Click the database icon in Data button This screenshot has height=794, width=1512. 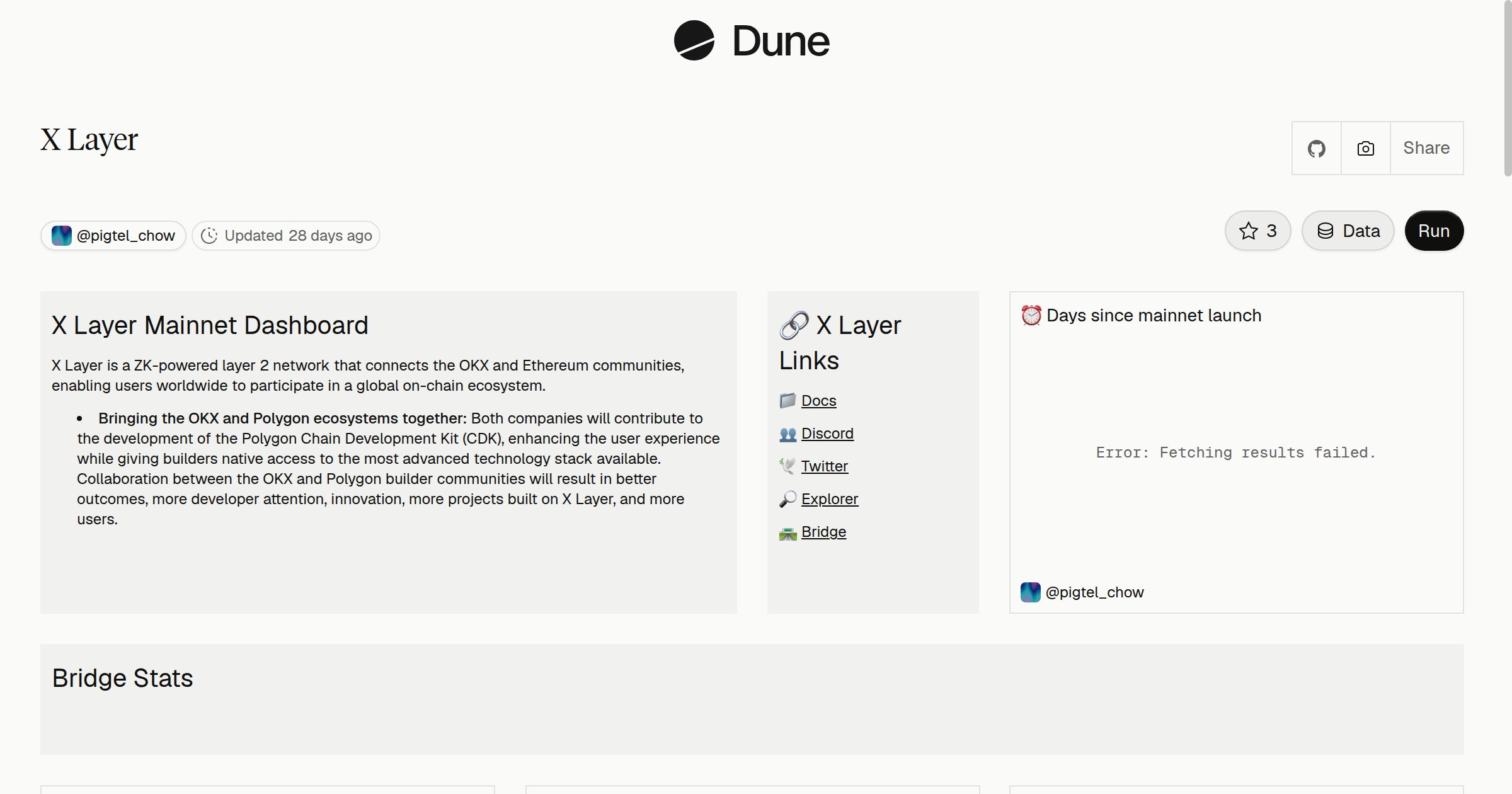click(1326, 231)
